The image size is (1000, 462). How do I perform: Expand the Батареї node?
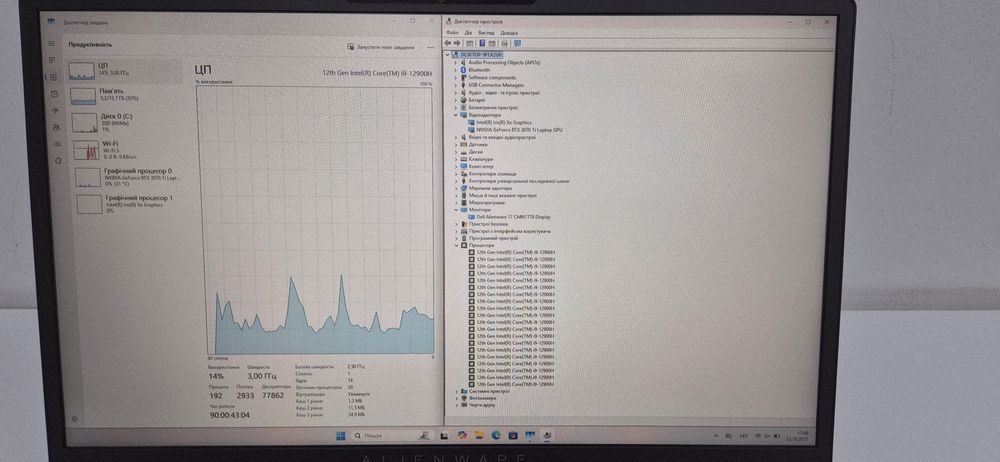pyautogui.click(x=455, y=100)
